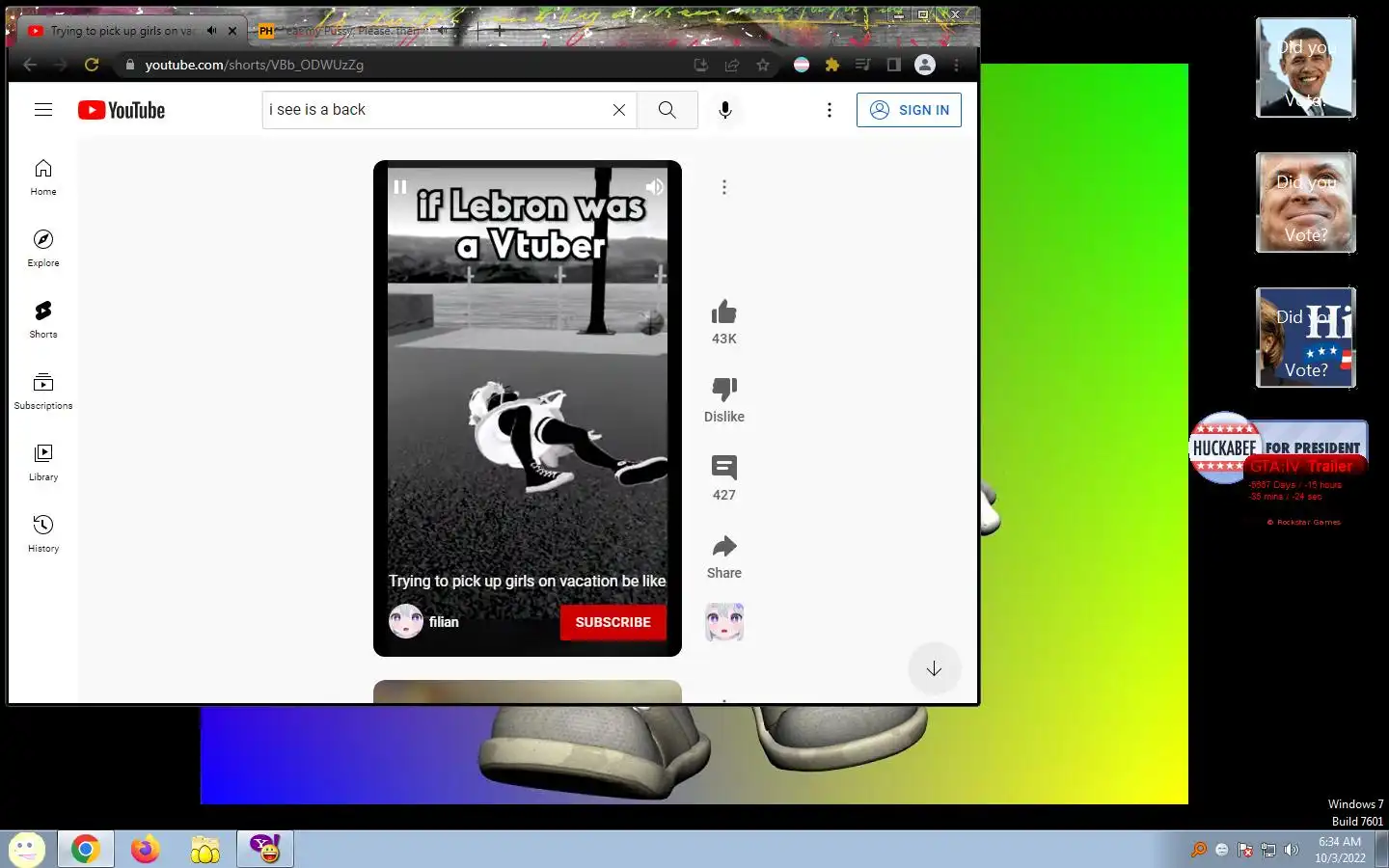Open Chrome profile avatar menu

pyautogui.click(x=925, y=65)
